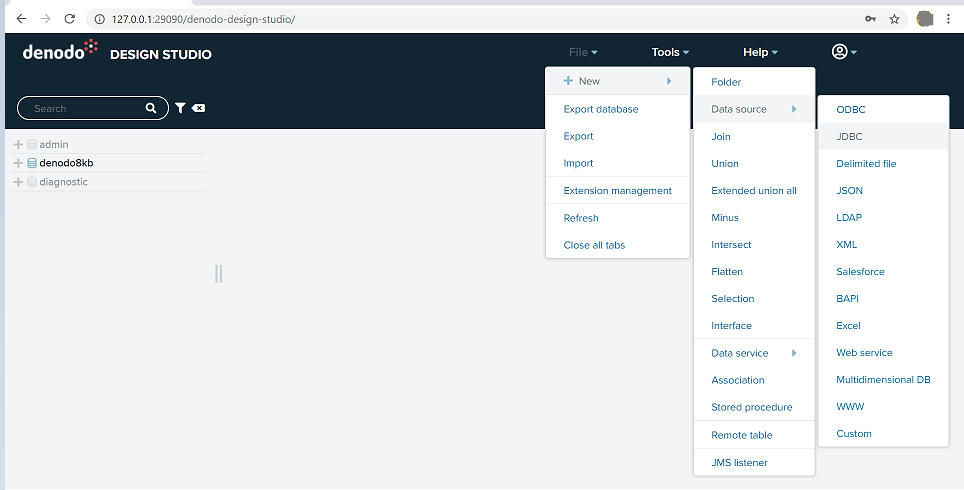Open the Help menu dropdown
964x490 pixels.
pyautogui.click(x=761, y=52)
